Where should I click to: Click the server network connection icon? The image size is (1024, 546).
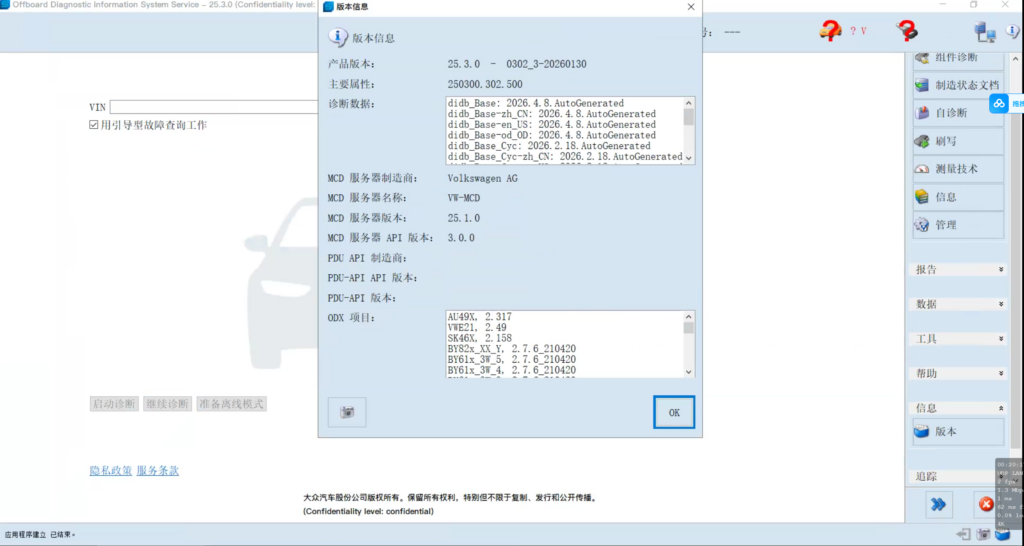(984, 31)
